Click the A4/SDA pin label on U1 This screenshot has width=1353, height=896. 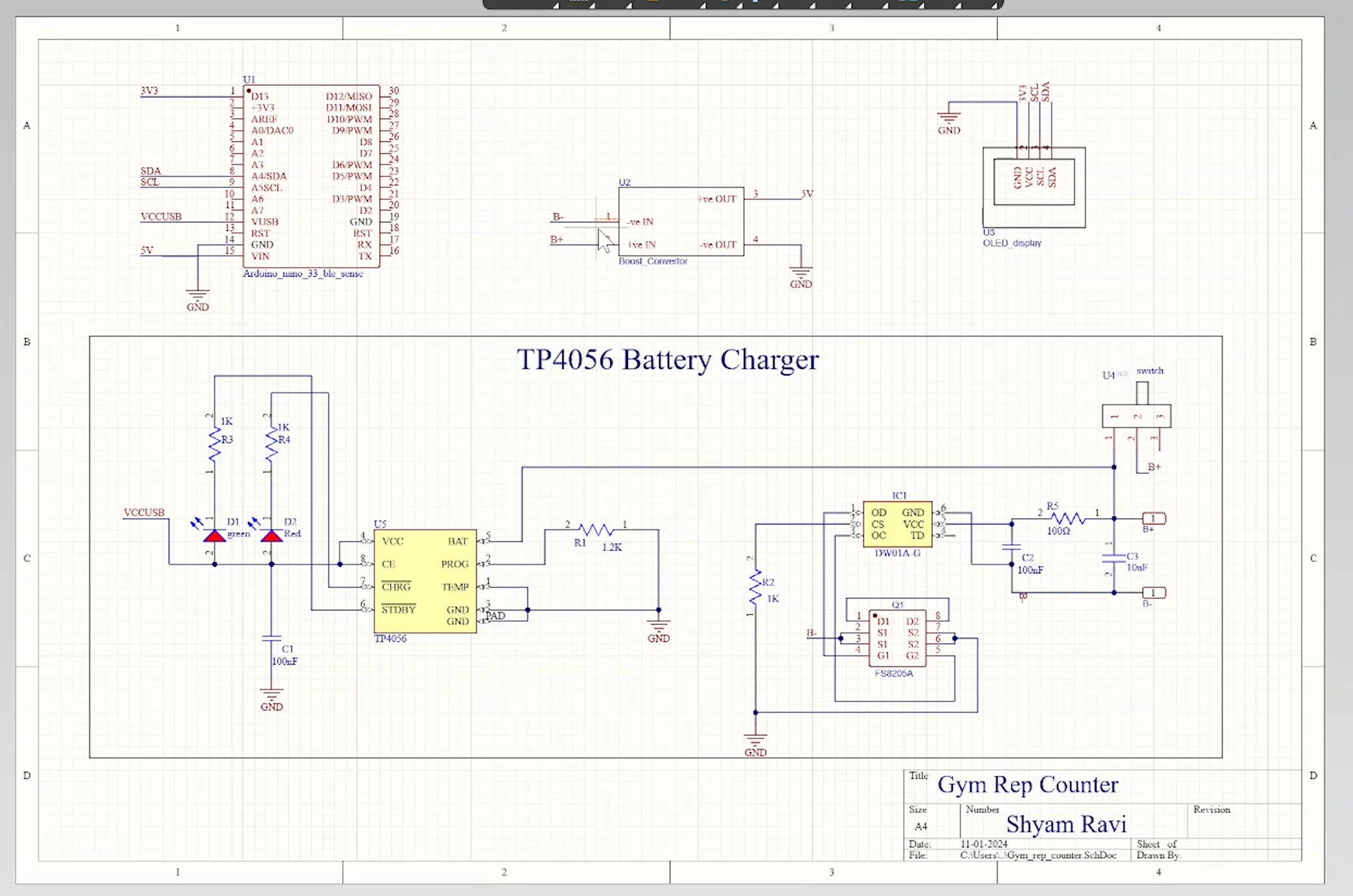[268, 176]
